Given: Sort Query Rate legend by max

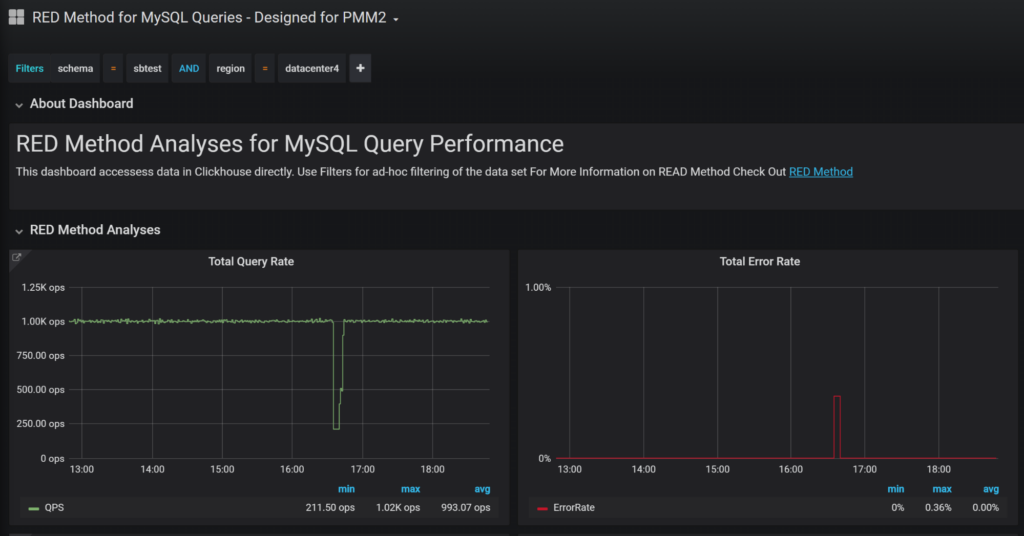Looking at the screenshot, I should pos(410,489).
